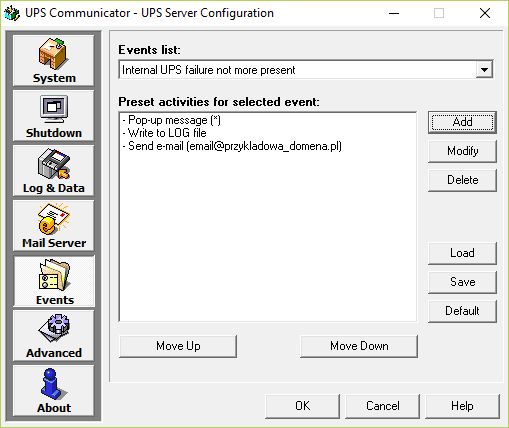The height and width of the screenshot is (428, 509).
Task: Delete the selected activity
Action: 462,180
